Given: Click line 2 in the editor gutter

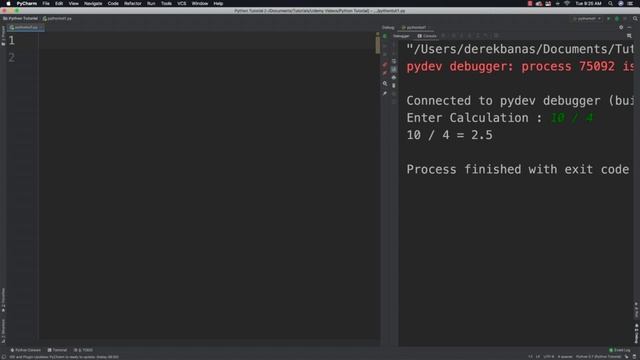Looking at the screenshot, I should tap(11, 58).
